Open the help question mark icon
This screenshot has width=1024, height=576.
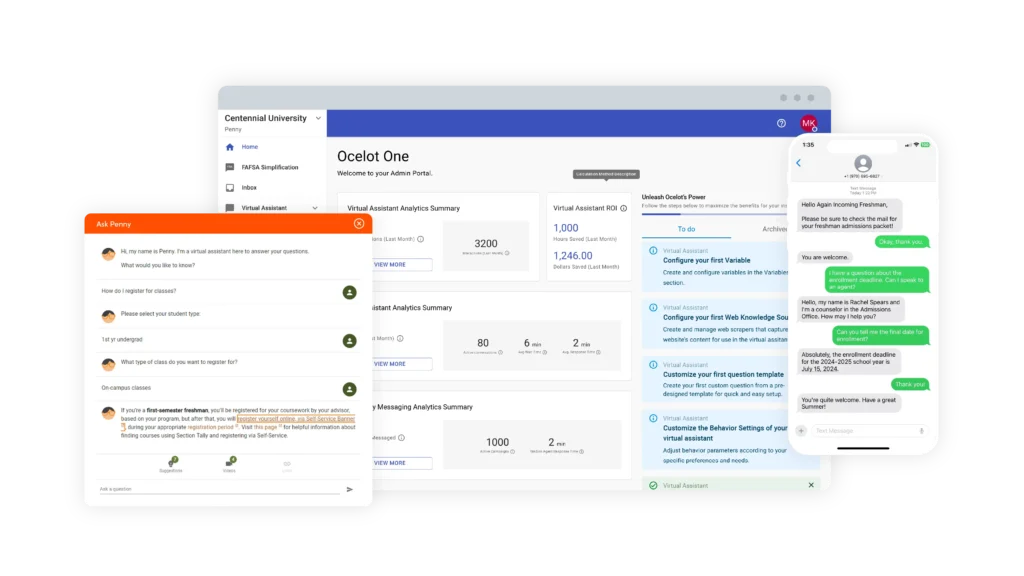pos(781,123)
